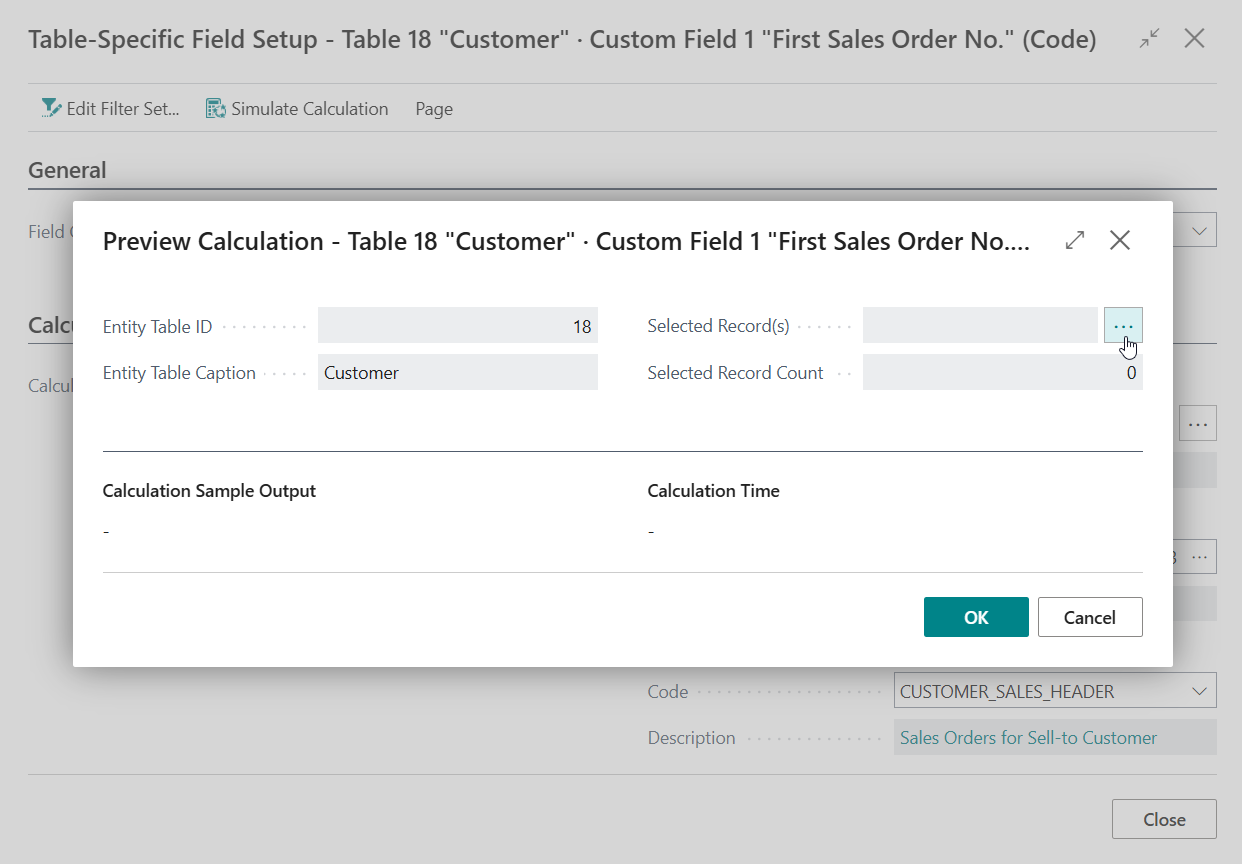The height and width of the screenshot is (864, 1242).
Task: Expand the Preview Calculation dialog to full size
Action: coord(1075,241)
